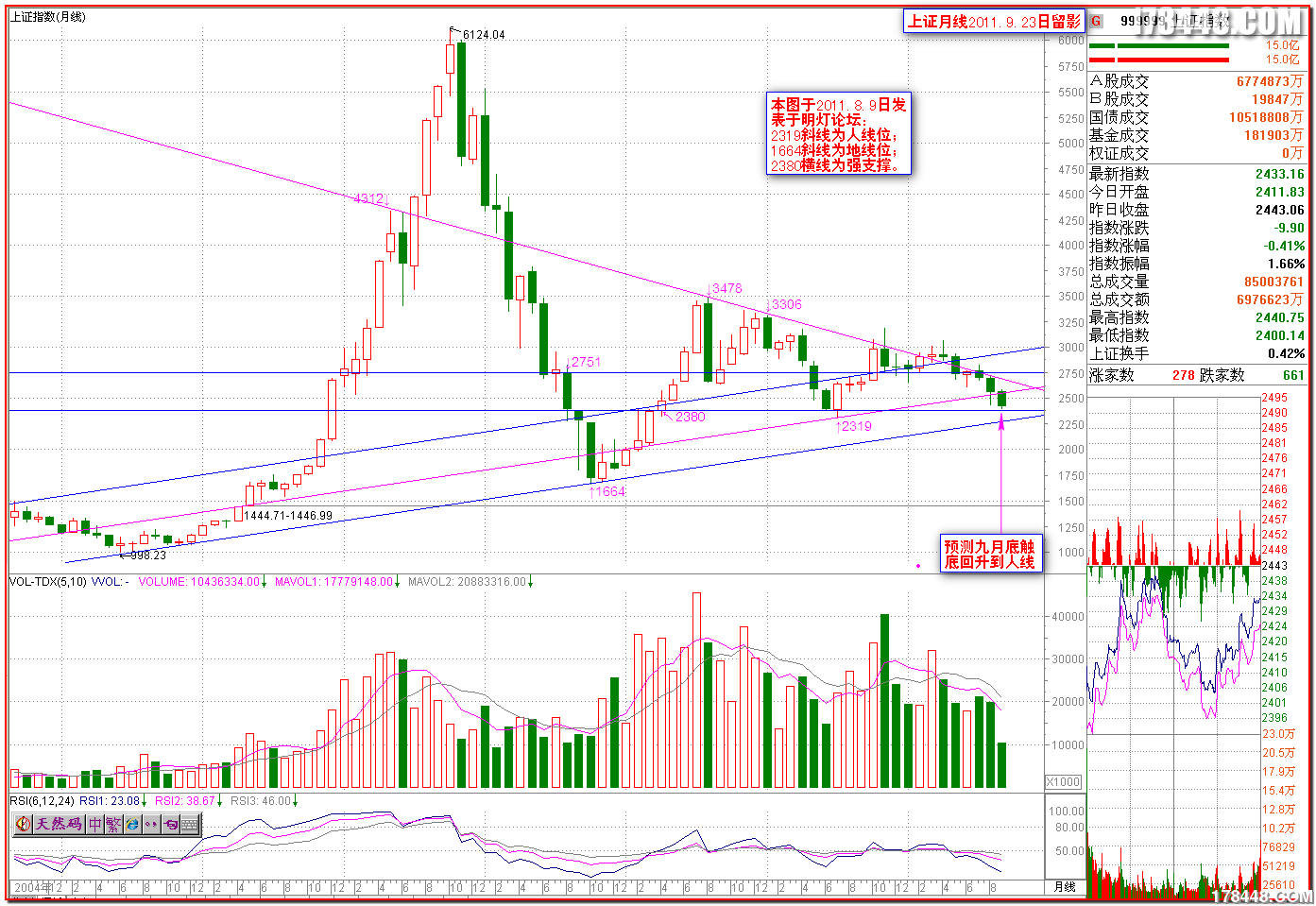Click the 今日开盘 value 2411.83
The width and height of the screenshot is (1316, 906).
(x=1280, y=192)
